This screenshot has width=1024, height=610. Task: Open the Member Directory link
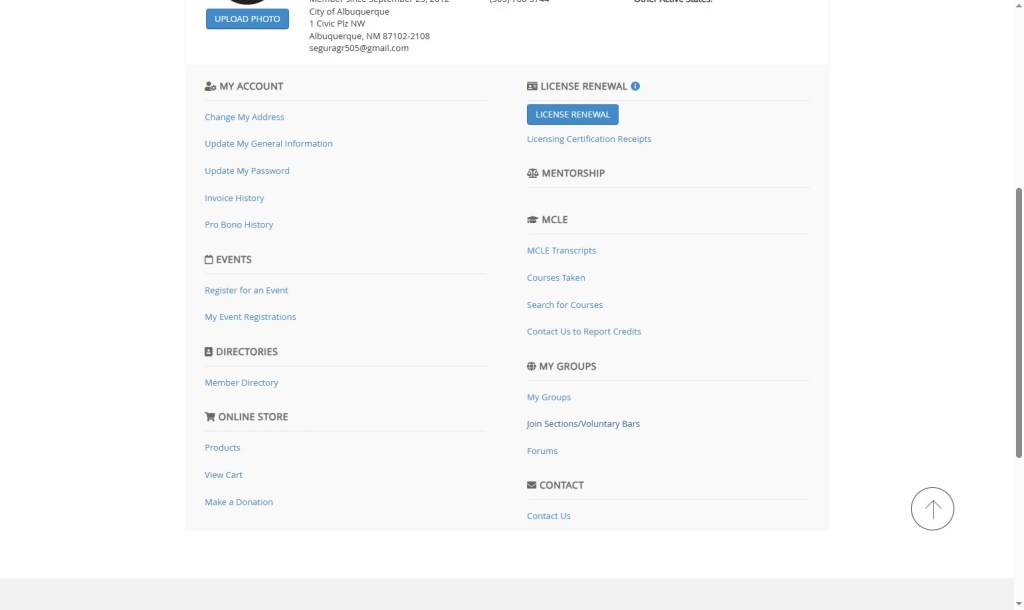pos(241,383)
